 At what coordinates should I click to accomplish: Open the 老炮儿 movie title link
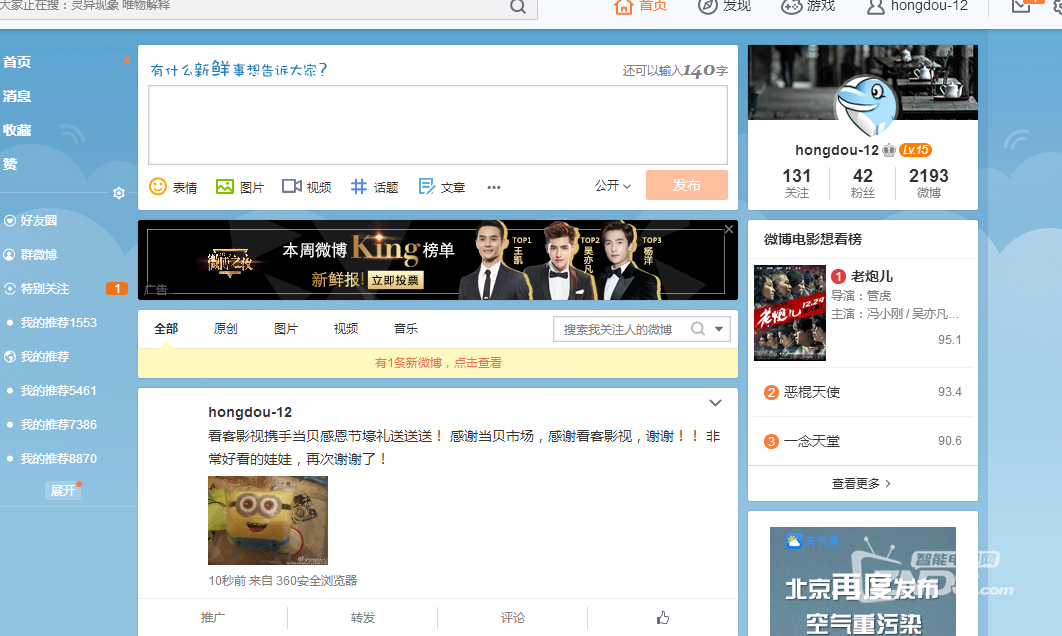[x=872, y=276]
